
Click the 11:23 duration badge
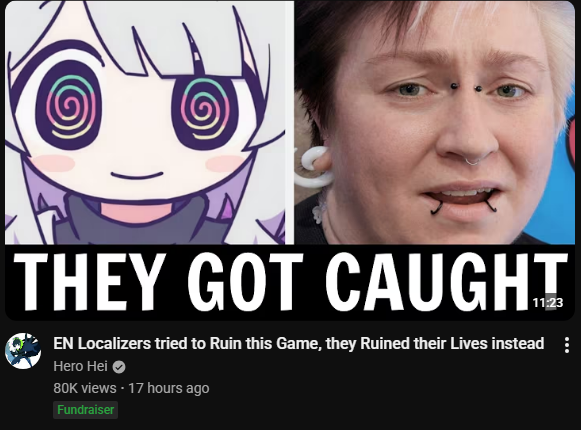(x=548, y=302)
